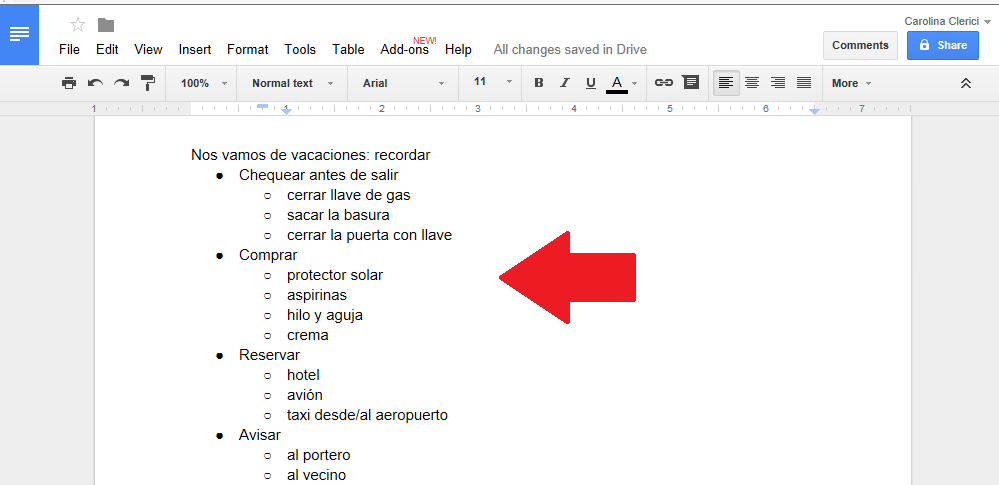This screenshot has width=999, height=485.
Task: Star this document
Action: click(x=78, y=25)
